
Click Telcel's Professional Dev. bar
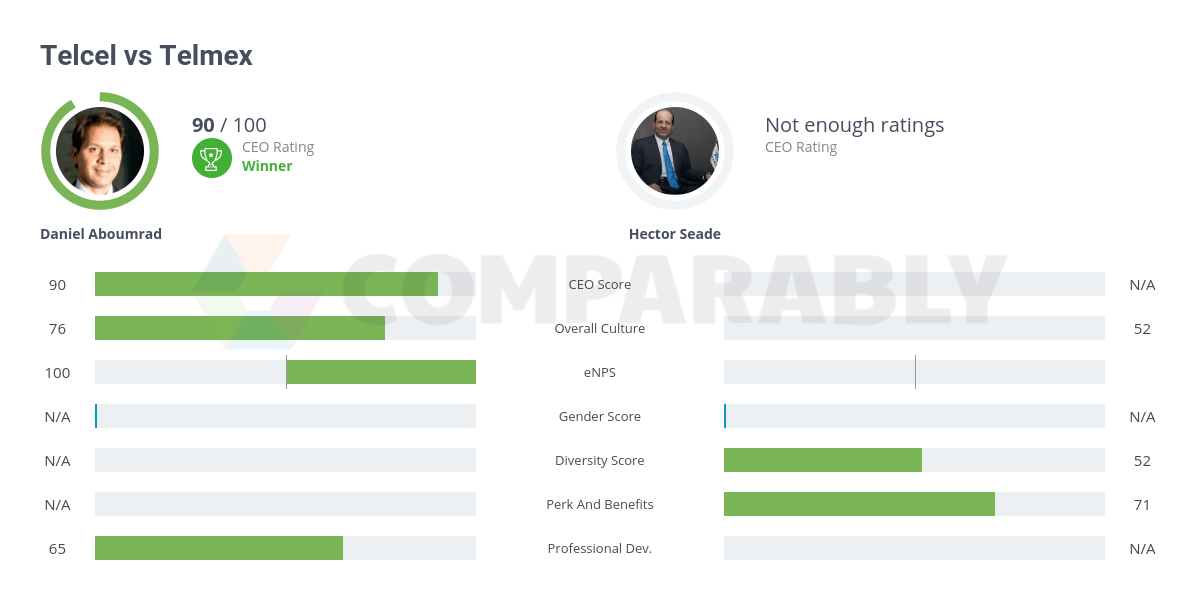pos(219,548)
